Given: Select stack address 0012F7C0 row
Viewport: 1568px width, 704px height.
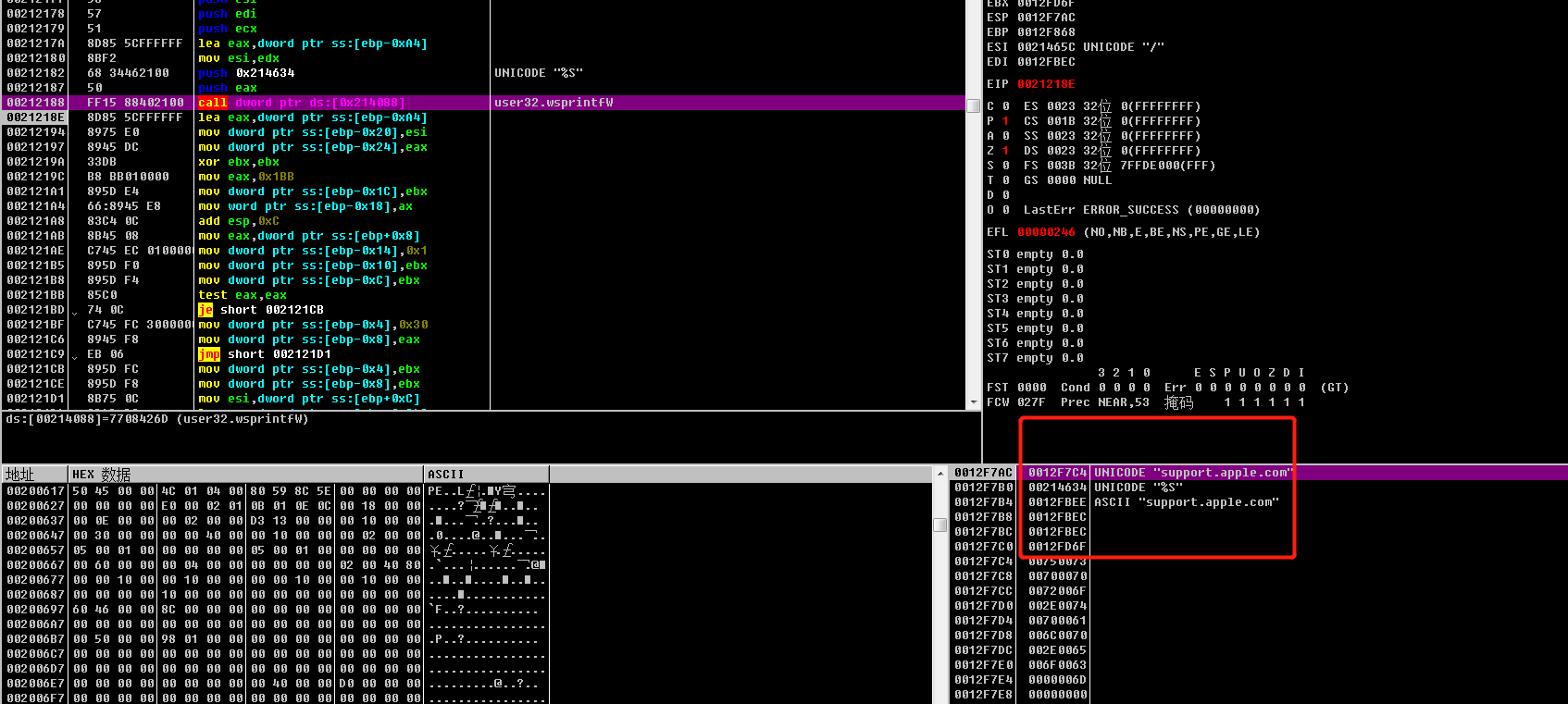Looking at the screenshot, I should (x=1259, y=547).
